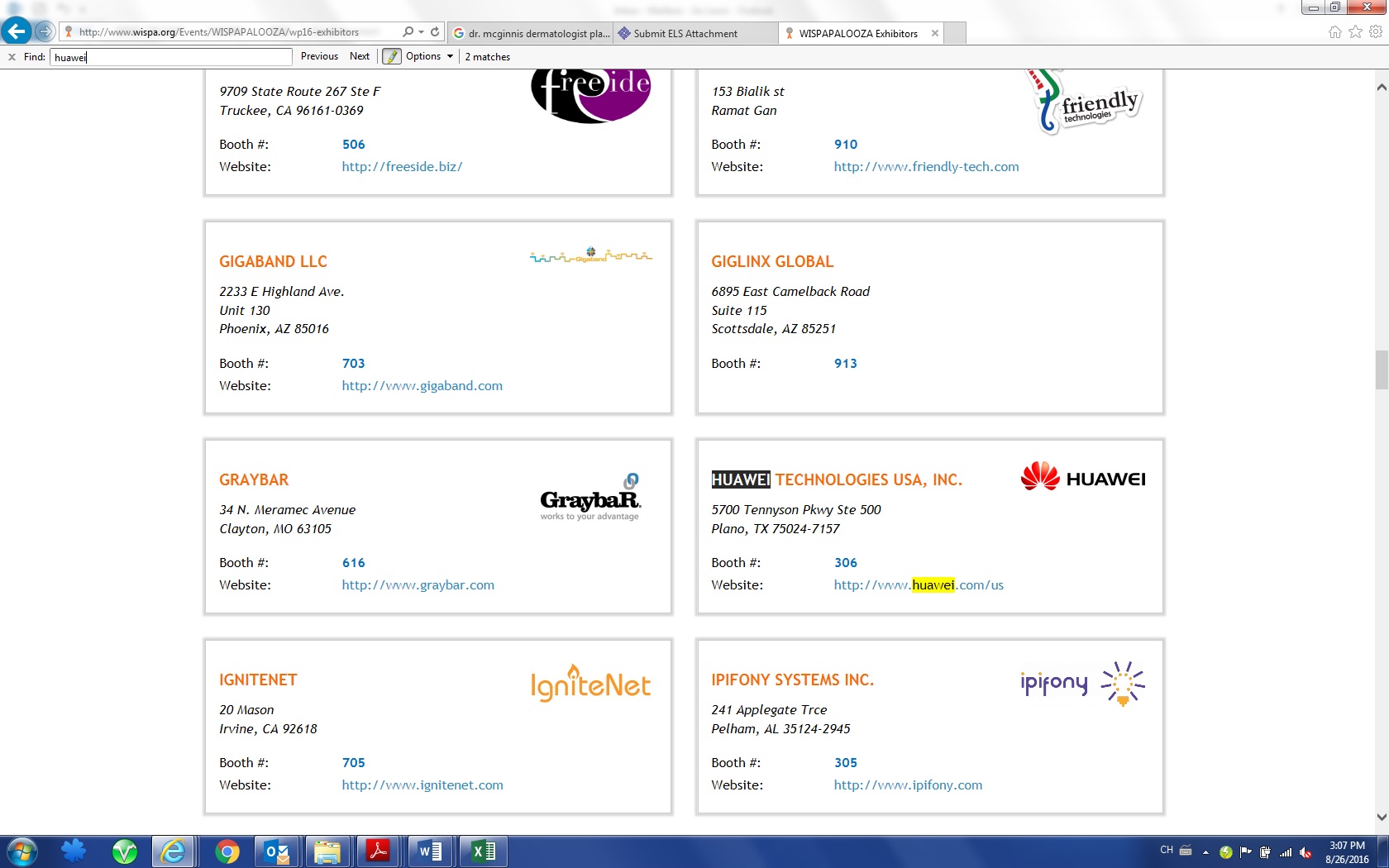Screen dimensions: 1389x868
Task: Click the IGNITENET company heading
Action: tap(258, 680)
